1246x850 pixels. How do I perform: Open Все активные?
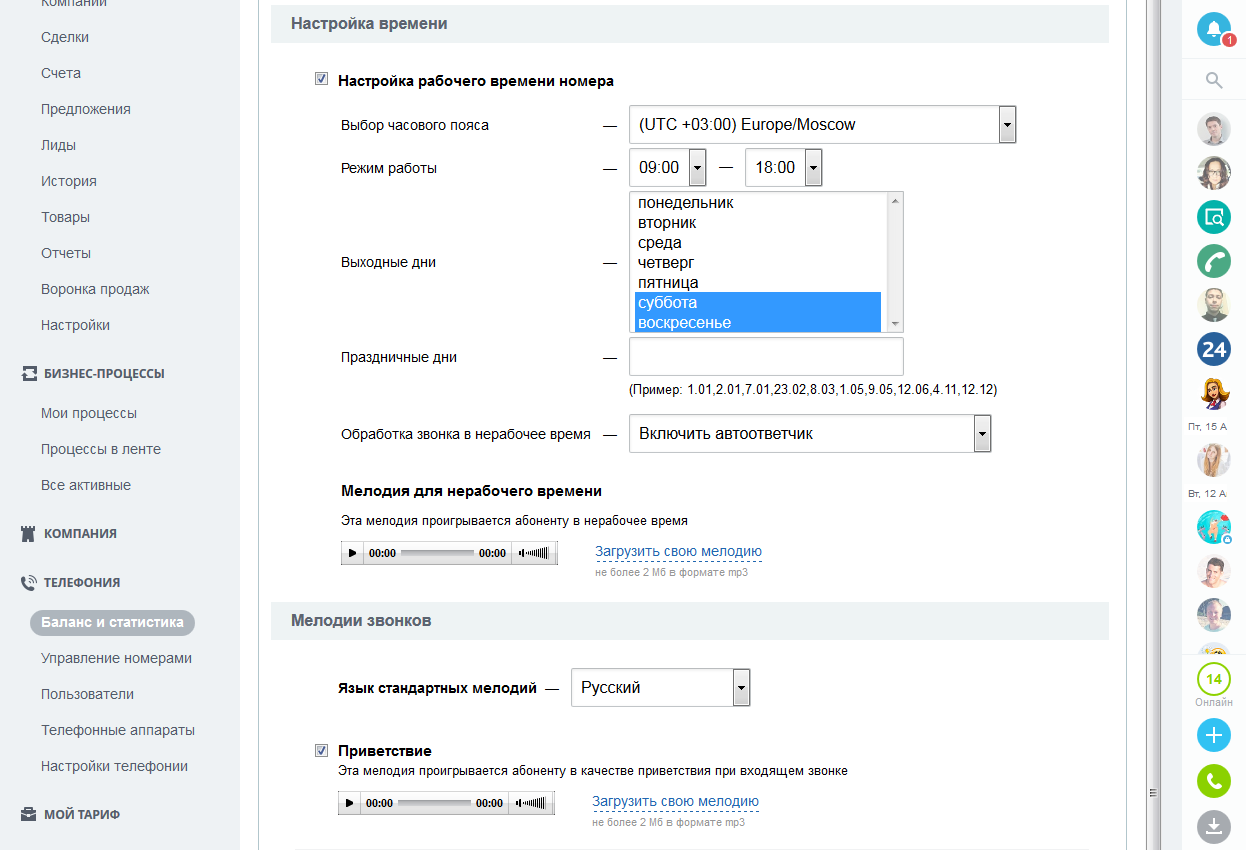(x=86, y=485)
